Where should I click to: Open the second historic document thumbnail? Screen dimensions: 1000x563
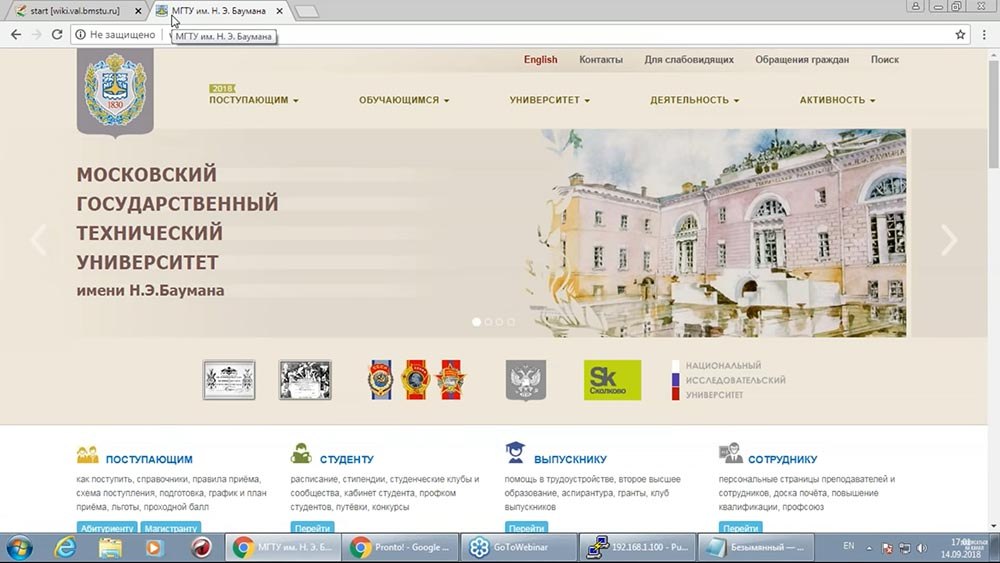click(305, 380)
